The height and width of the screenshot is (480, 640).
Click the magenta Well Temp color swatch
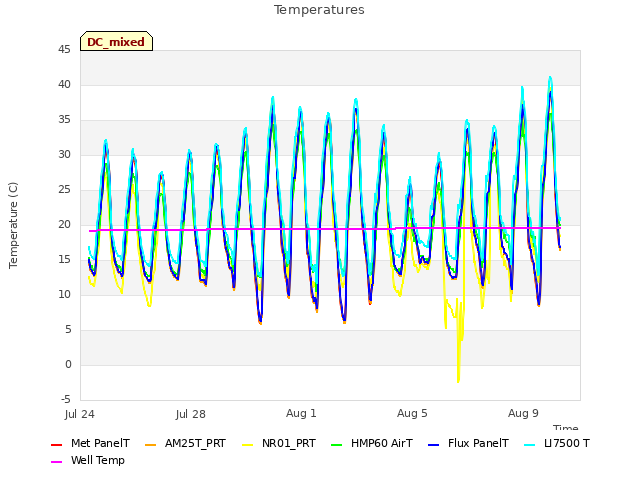coord(56,462)
